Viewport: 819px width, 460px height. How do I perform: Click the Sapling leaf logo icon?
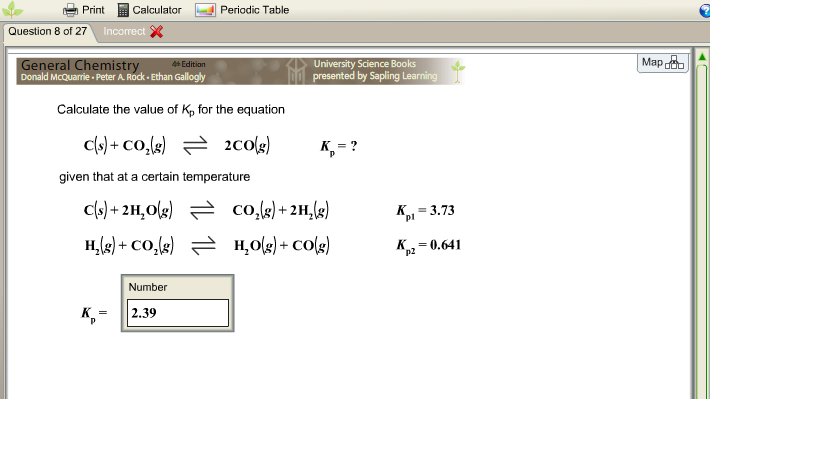click(x=13, y=9)
